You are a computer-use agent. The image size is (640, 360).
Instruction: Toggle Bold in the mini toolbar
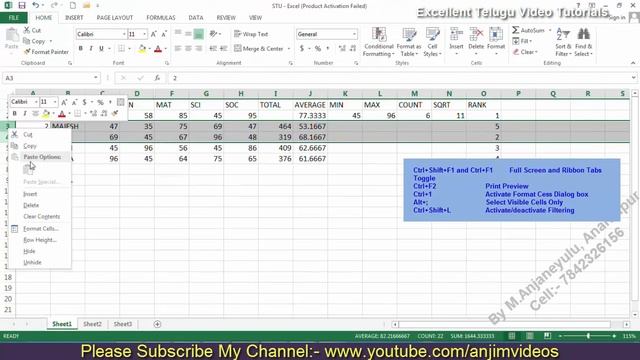tap(15, 113)
